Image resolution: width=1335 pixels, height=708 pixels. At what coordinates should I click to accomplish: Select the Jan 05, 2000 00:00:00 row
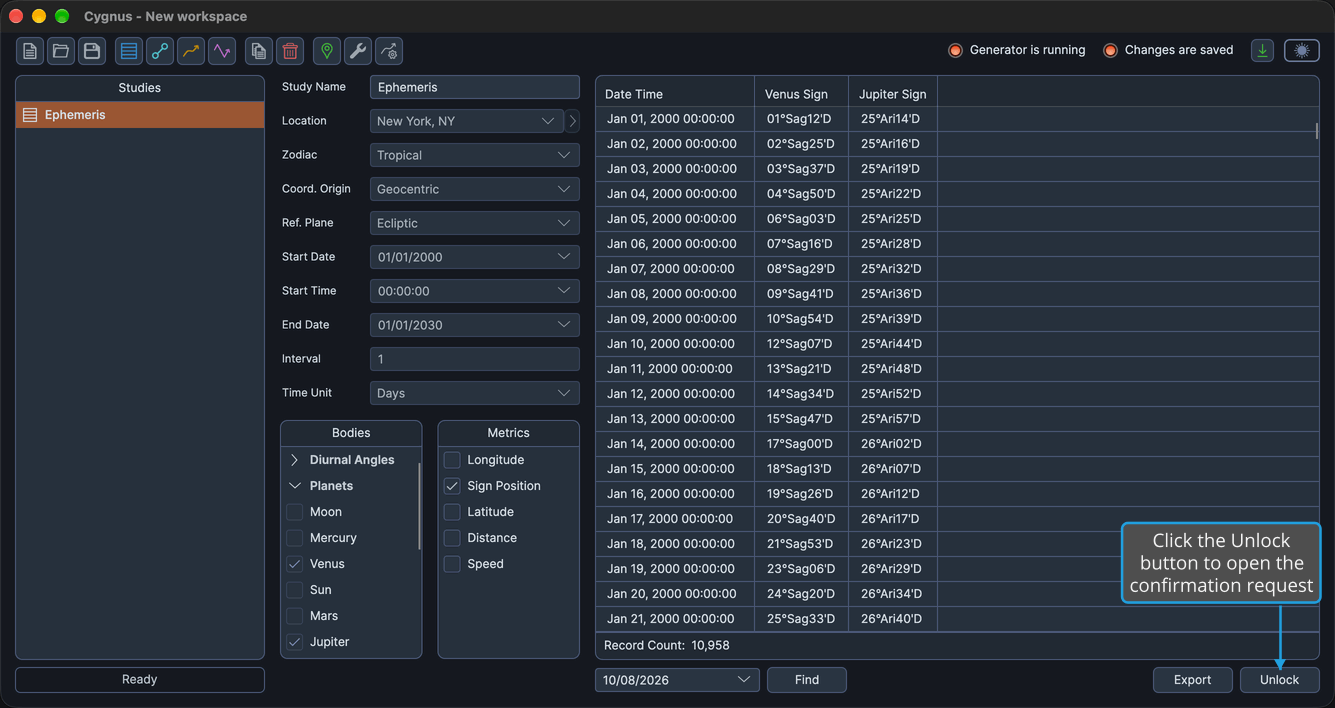(958, 219)
